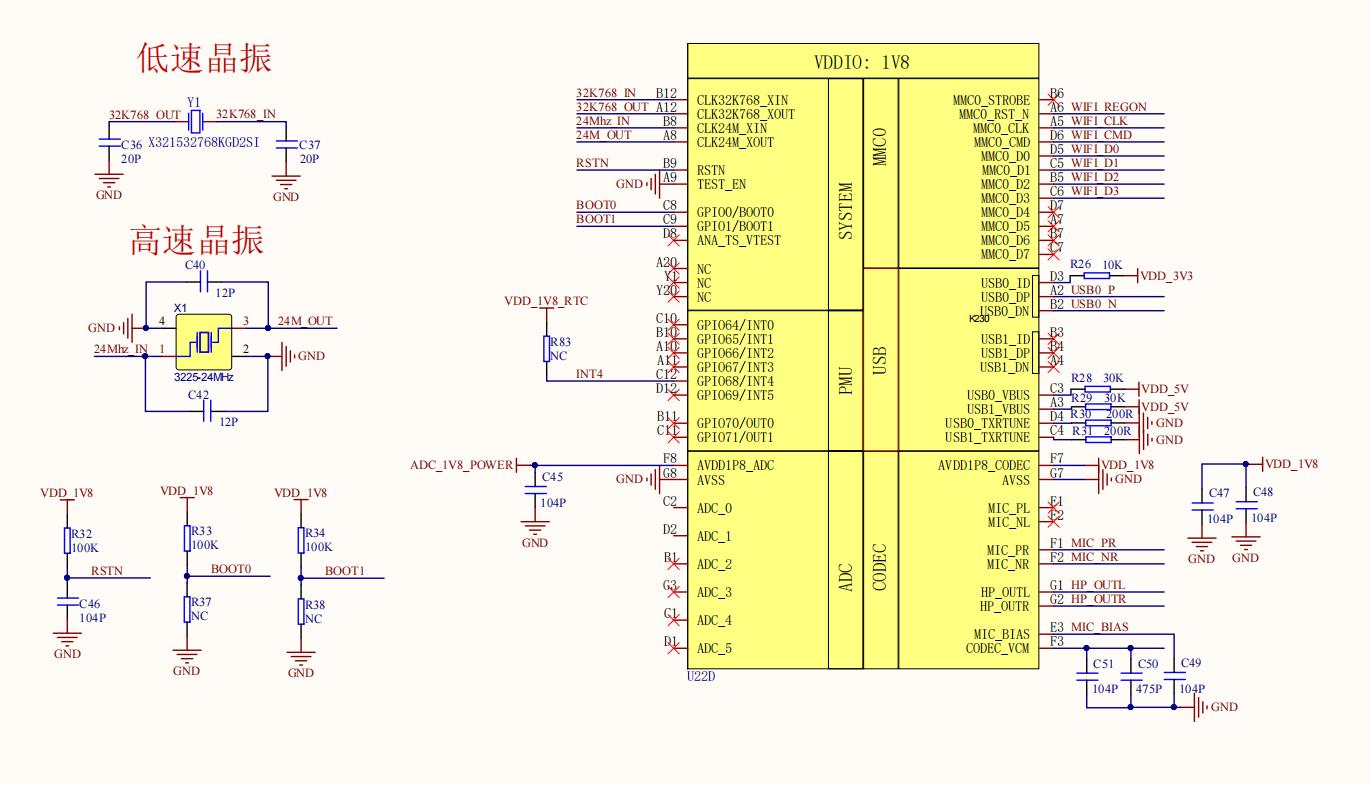
Task: Click the 低速晶振 section title
Action: tap(204, 59)
